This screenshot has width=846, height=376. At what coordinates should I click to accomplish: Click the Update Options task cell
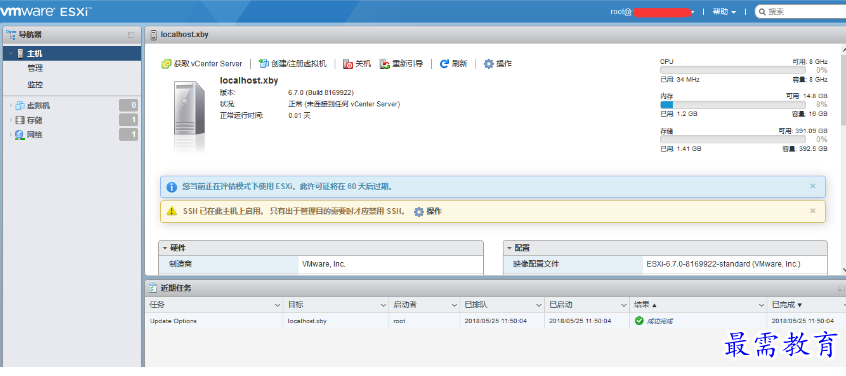(x=173, y=321)
